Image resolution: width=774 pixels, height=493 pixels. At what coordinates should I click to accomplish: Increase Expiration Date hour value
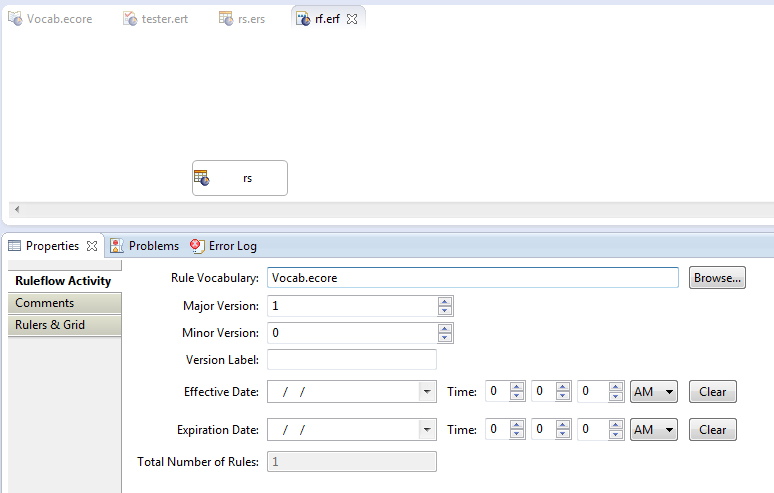(517, 425)
